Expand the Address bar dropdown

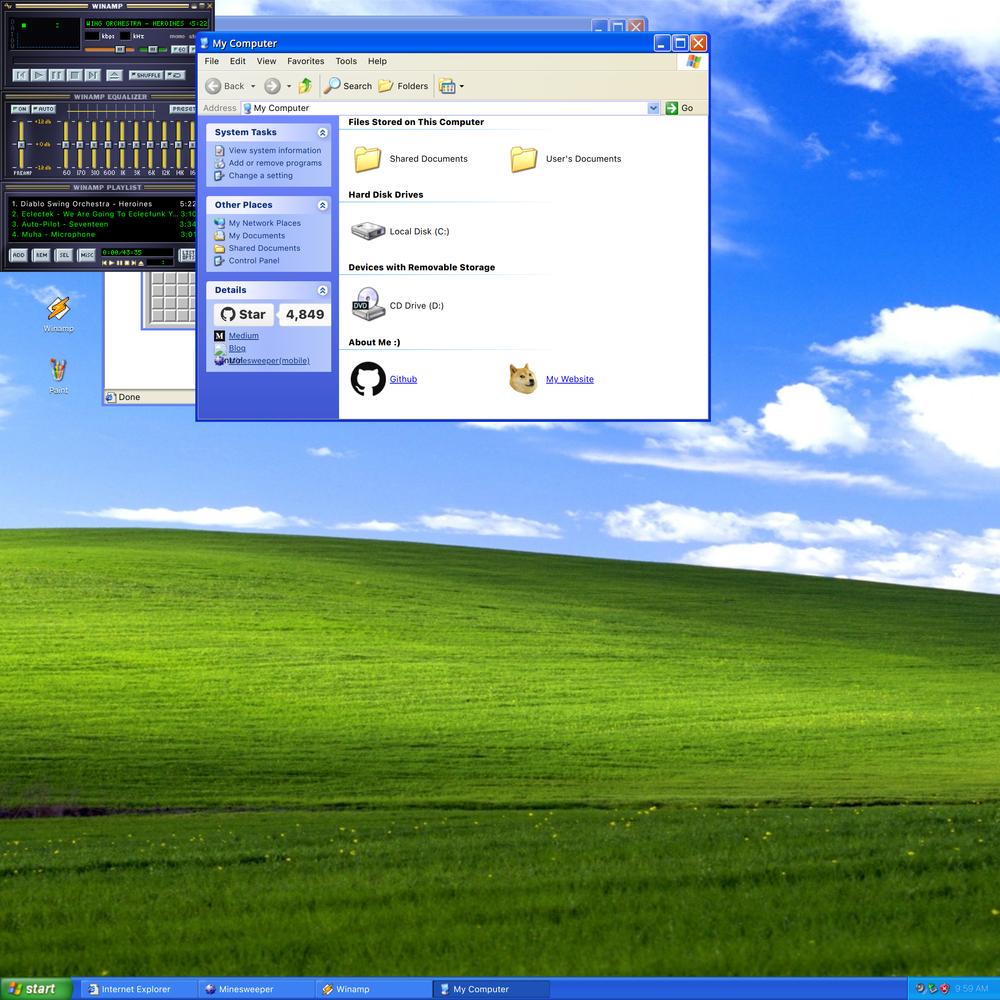tap(653, 108)
